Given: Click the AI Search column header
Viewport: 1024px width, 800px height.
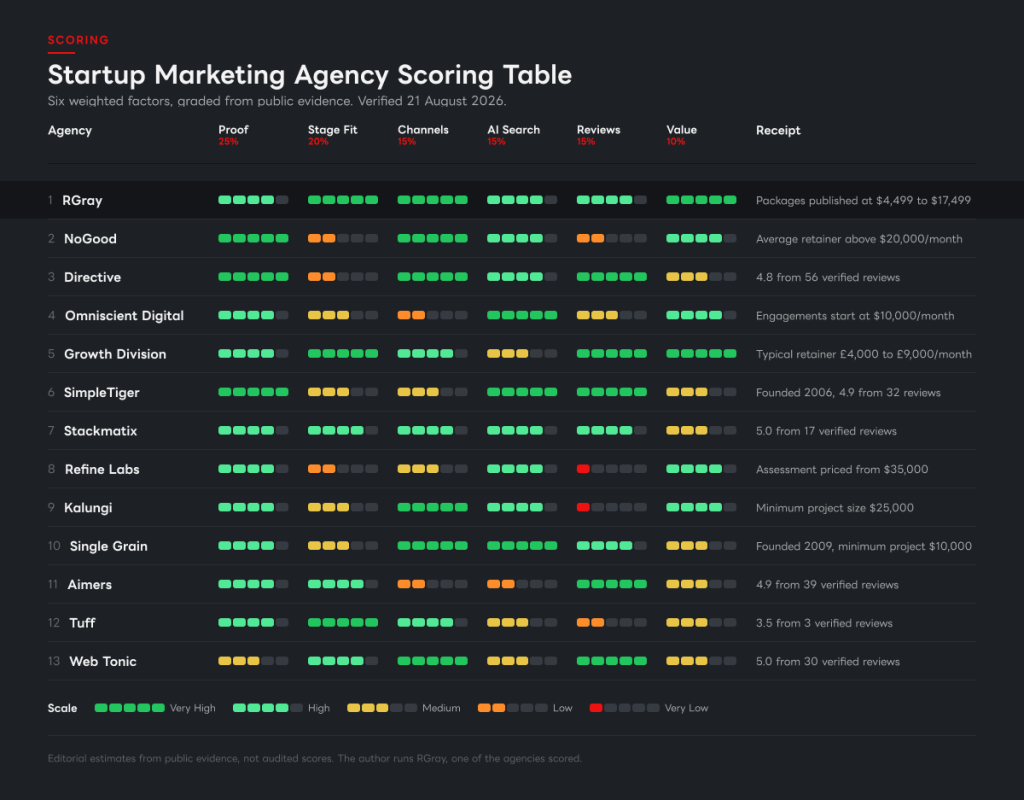Looking at the screenshot, I should pyautogui.click(x=513, y=129).
